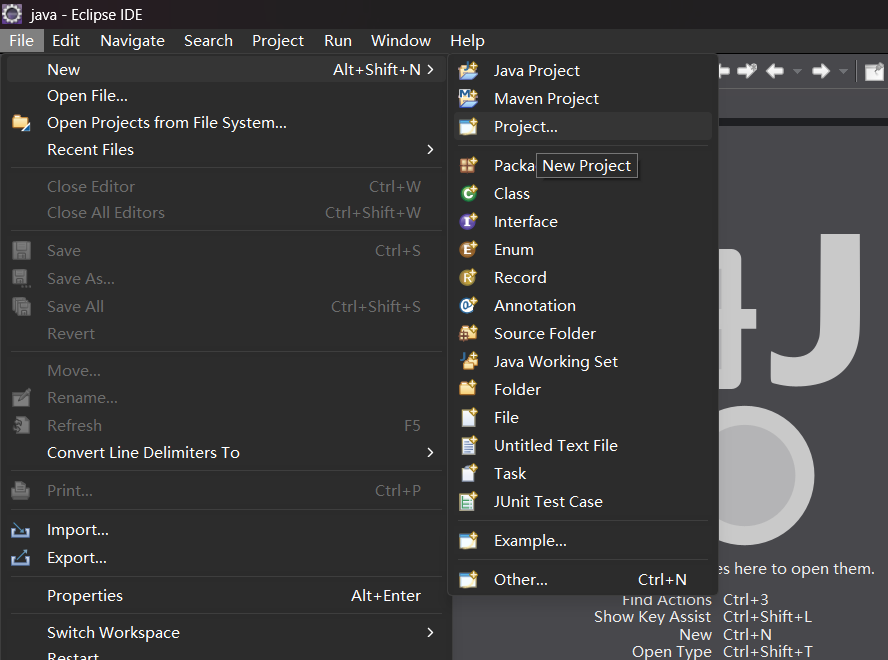Click the Other... wizard icon
This screenshot has height=660, width=888.
[468, 579]
